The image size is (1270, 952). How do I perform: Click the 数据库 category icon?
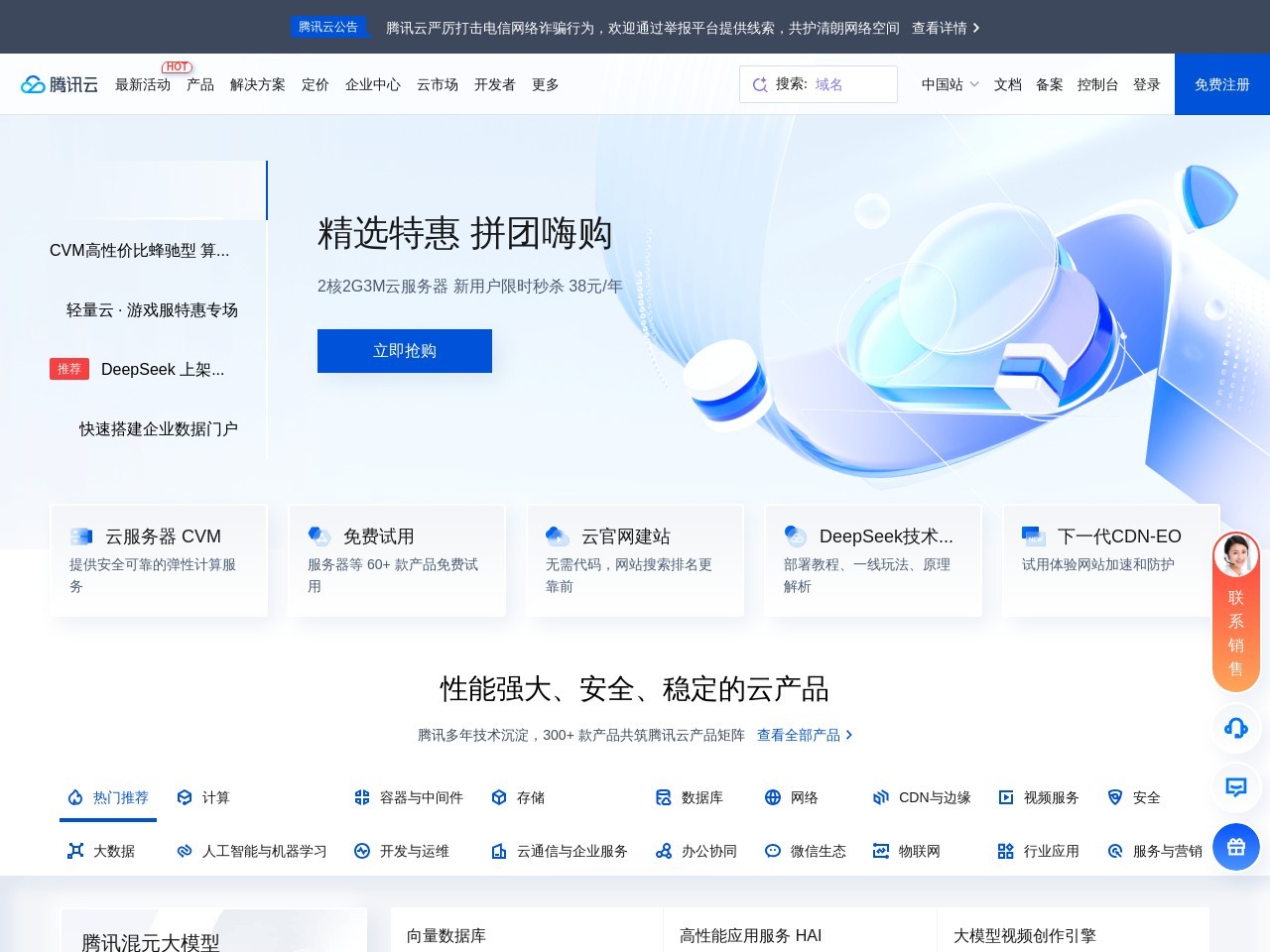pyautogui.click(x=661, y=797)
